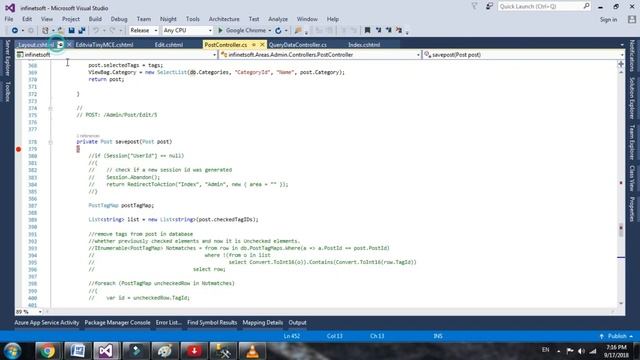Screen dimensions: 640x360
Task: Click the previous bookmark toolbar icon
Action: tap(378, 30)
